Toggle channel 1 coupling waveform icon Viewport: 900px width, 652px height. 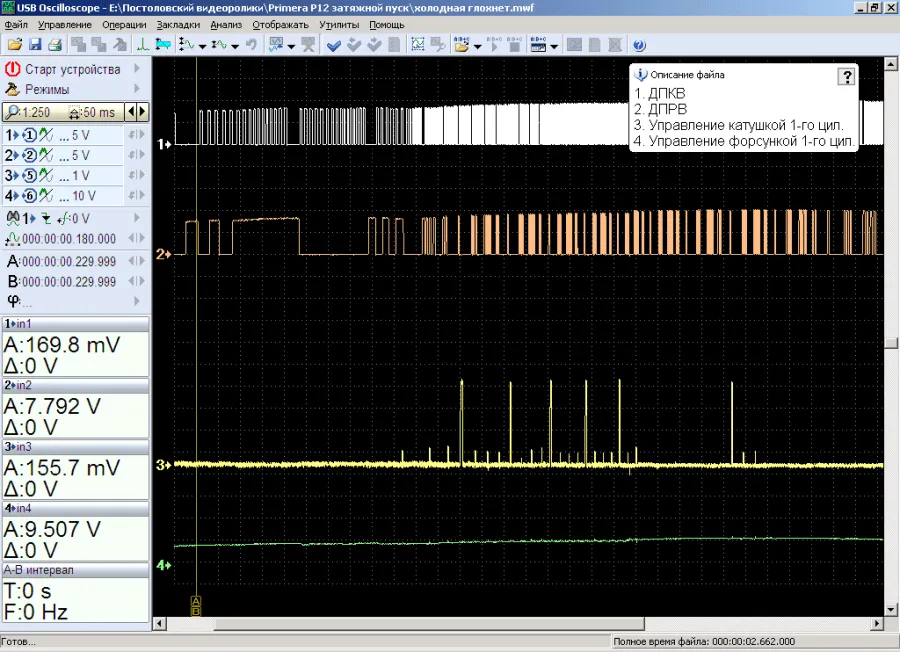tap(46, 135)
